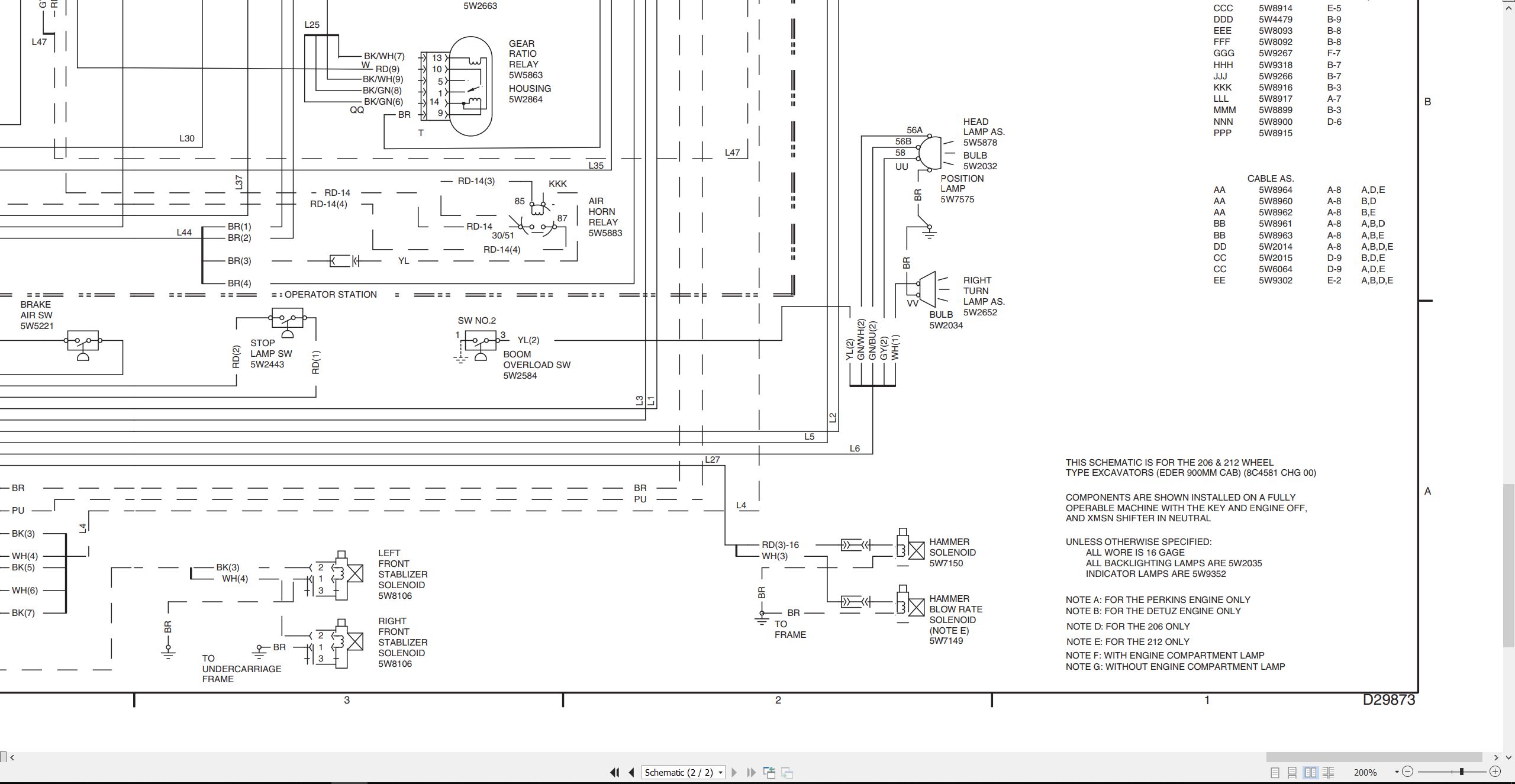Click the AIR HORN RELAY label
This screenshot has height=784, width=1515.
[603, 212]
